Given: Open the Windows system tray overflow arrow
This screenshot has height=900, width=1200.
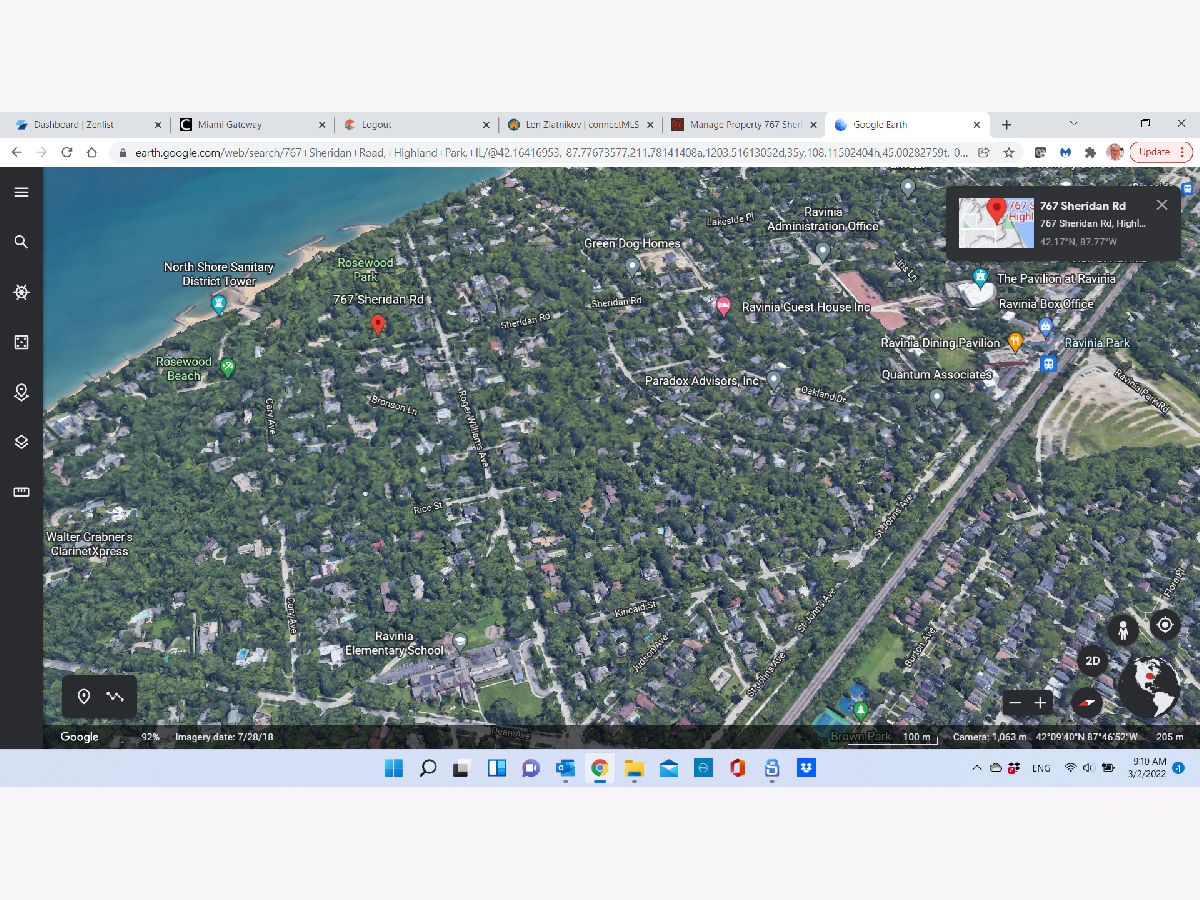Looking at the screenshot, I should [x=976, y=768].
